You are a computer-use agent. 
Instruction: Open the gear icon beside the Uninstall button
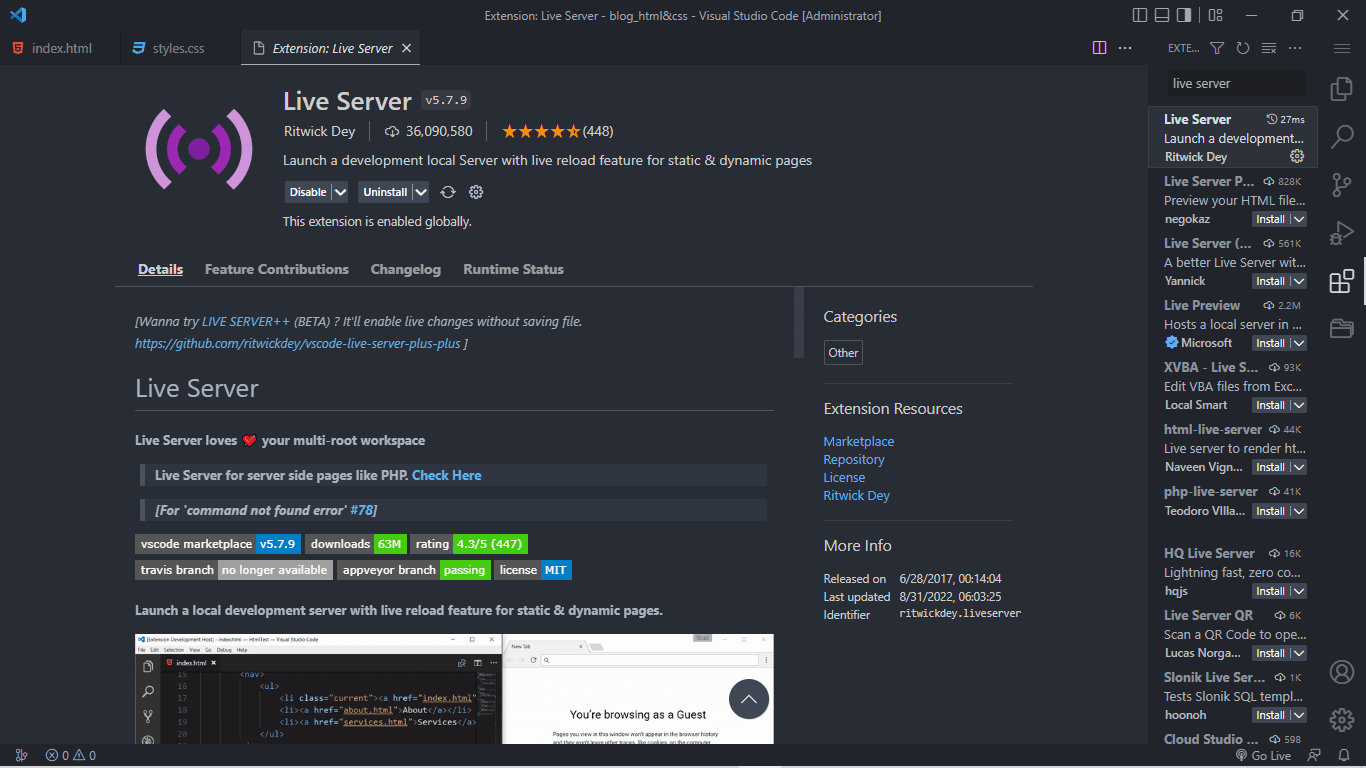coord(476,192)
